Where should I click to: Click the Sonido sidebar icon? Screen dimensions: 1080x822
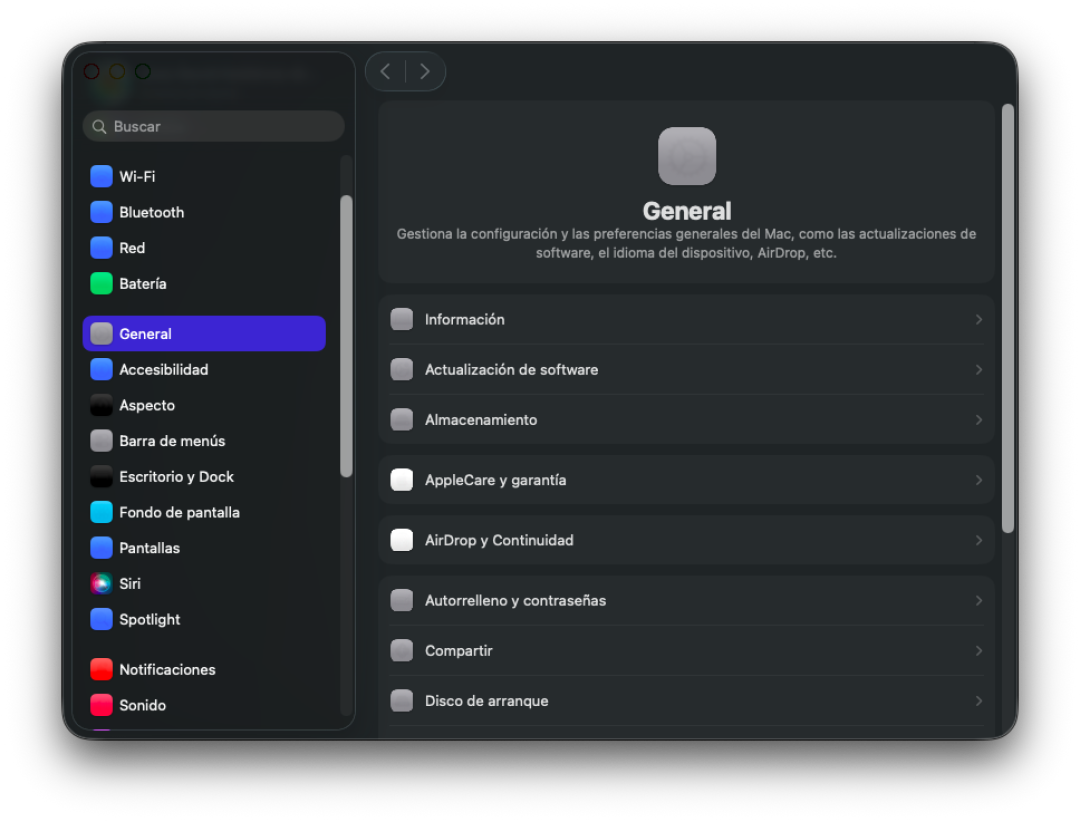[101, 706]
